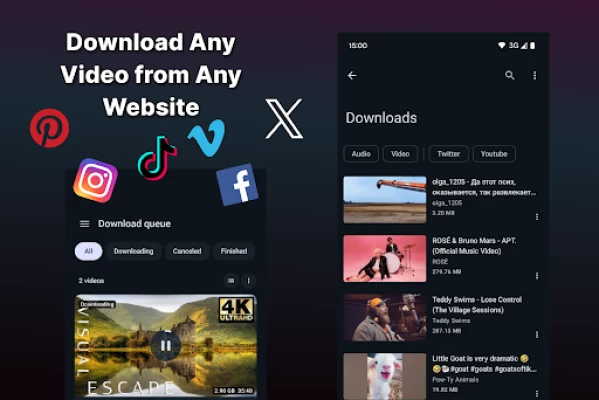This screenshot has height=400, width=599.
Task: Click the Twitter filter button
Action: [448, 154]
